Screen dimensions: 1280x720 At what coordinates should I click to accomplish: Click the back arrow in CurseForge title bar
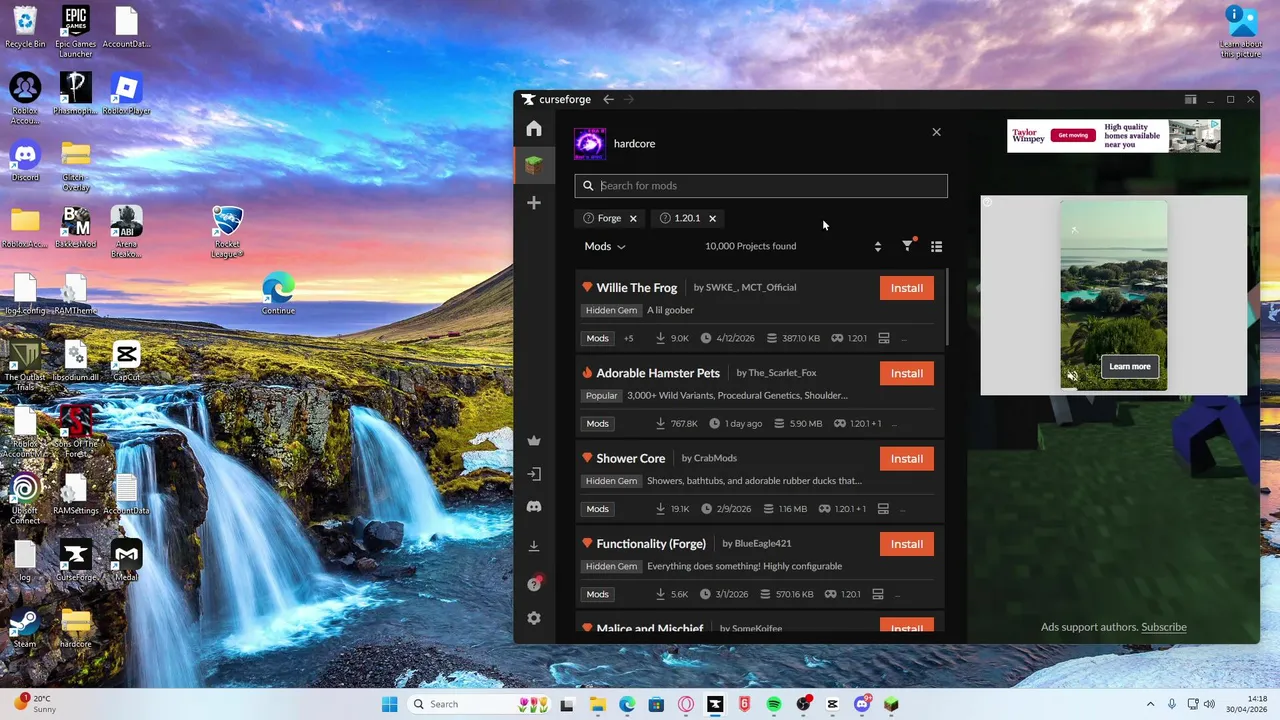(x=608, y=99)
